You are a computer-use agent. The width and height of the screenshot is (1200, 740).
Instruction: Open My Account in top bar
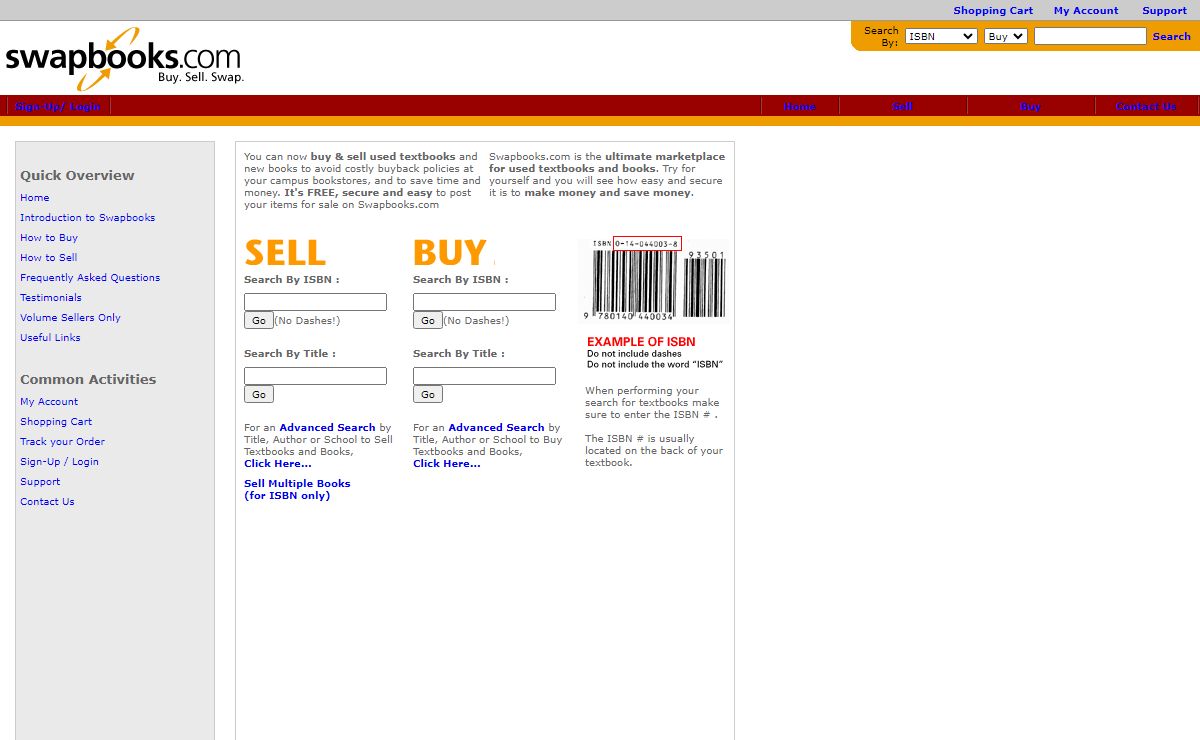(x=1086, y=10)
